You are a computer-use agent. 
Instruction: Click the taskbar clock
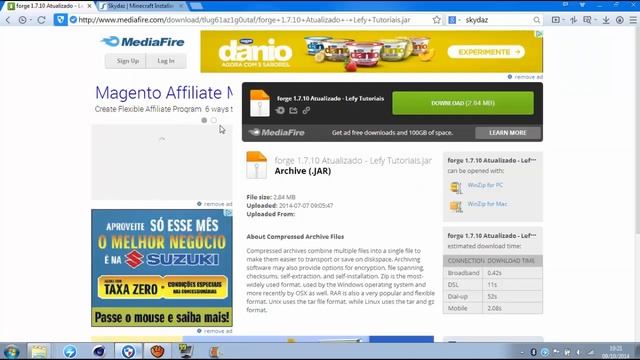click(x=615, y=352)
